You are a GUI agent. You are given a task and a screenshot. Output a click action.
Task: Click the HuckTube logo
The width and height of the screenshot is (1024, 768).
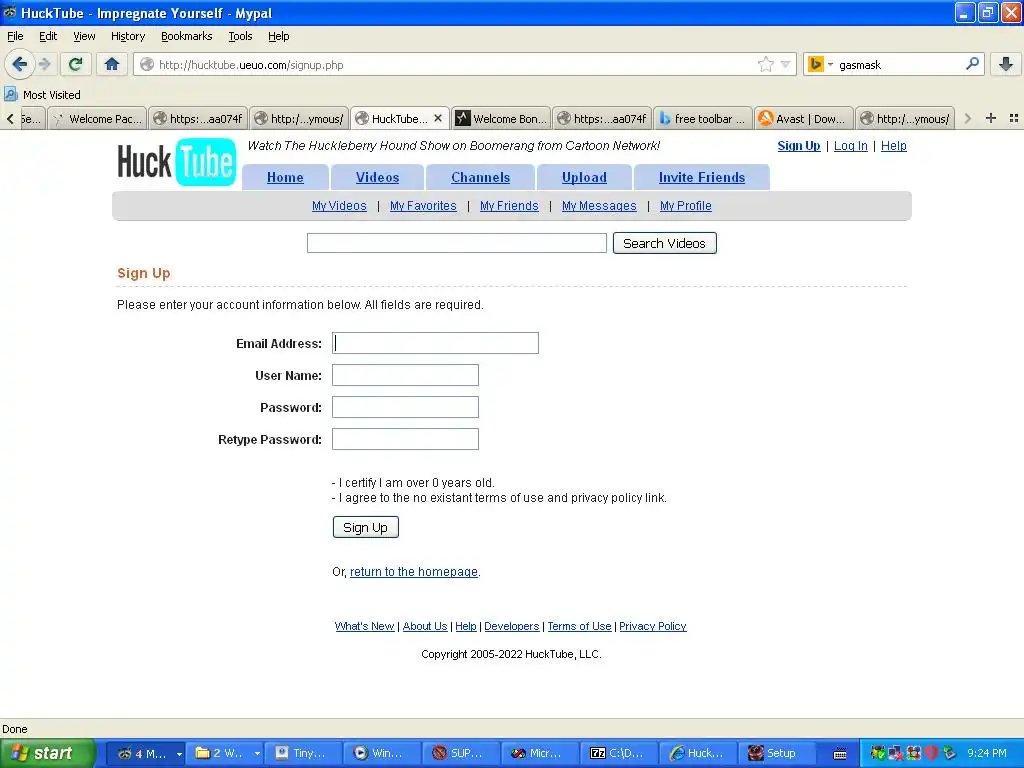click(x=176, y=161)
